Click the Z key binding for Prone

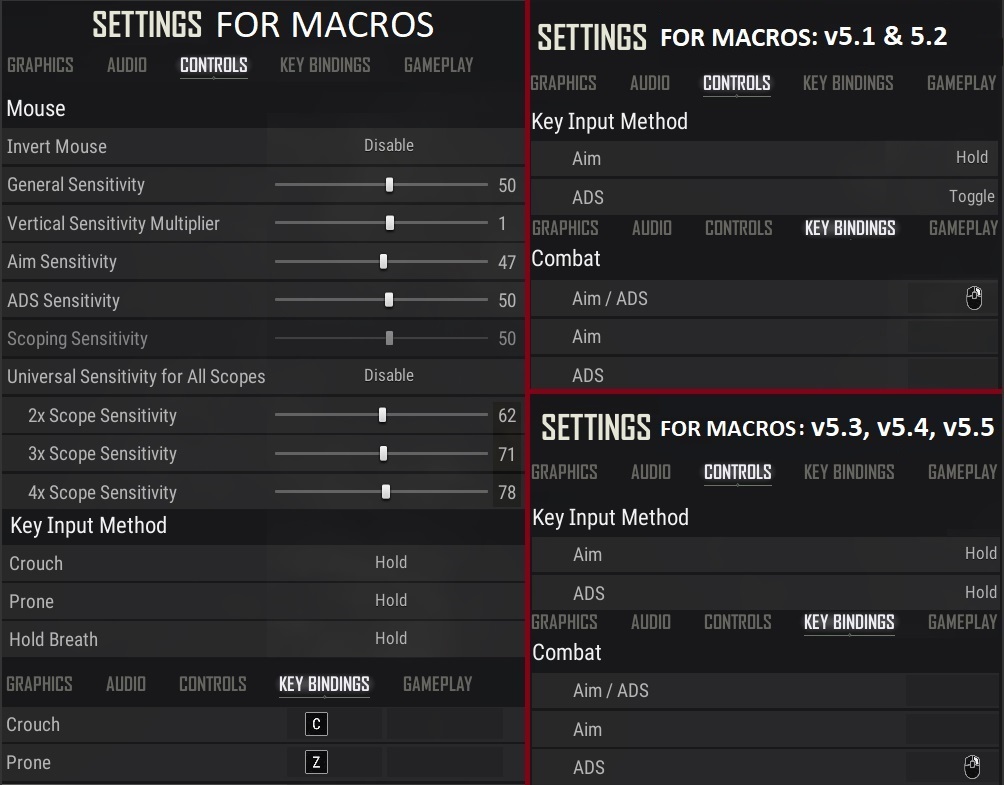316,762
